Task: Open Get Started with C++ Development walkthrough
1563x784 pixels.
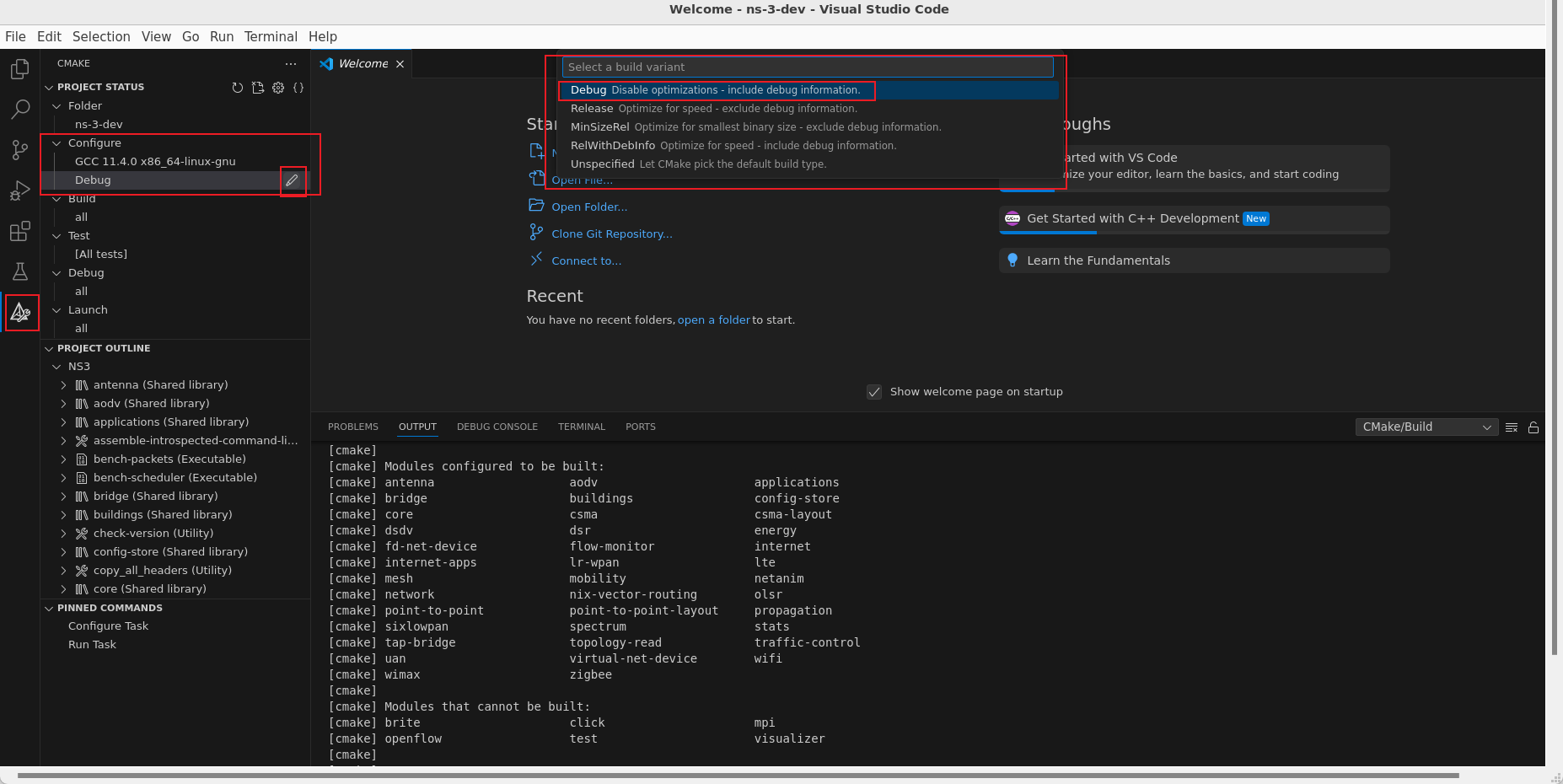Action: tap(1195, 219)
